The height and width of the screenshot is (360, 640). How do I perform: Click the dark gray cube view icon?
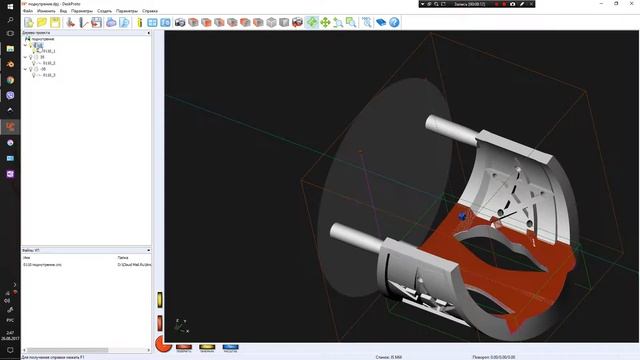tap(284, 22)
